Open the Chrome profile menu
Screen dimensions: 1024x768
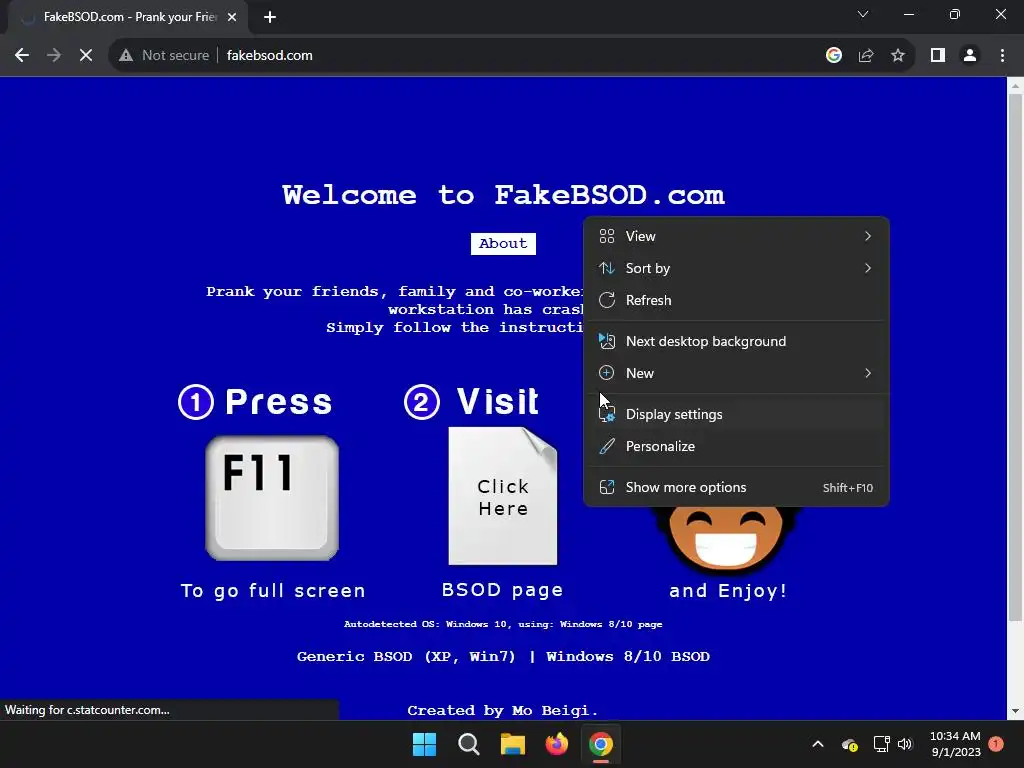pos(970,56)
